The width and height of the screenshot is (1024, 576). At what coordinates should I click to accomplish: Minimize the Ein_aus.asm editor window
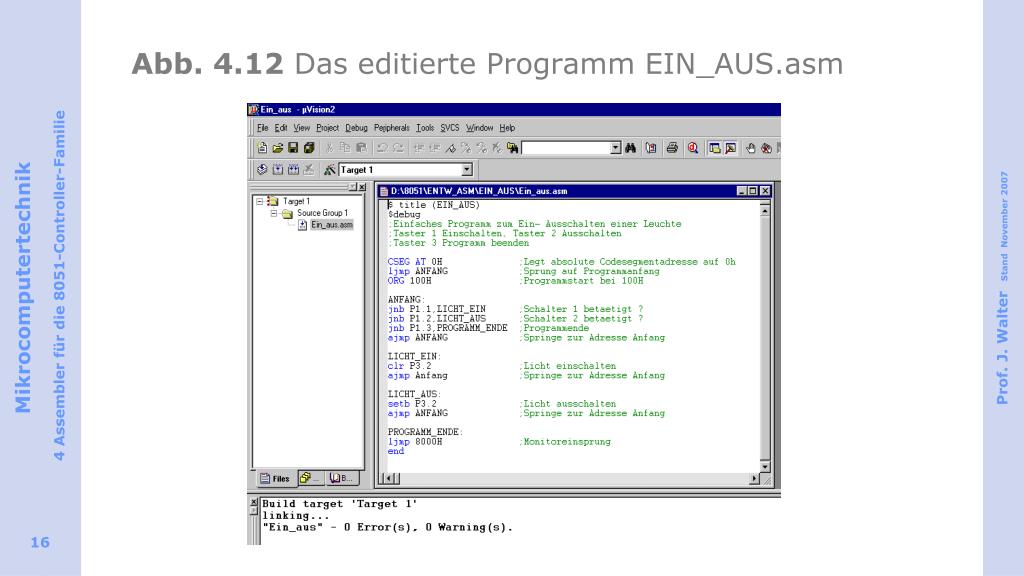[741, 191]
